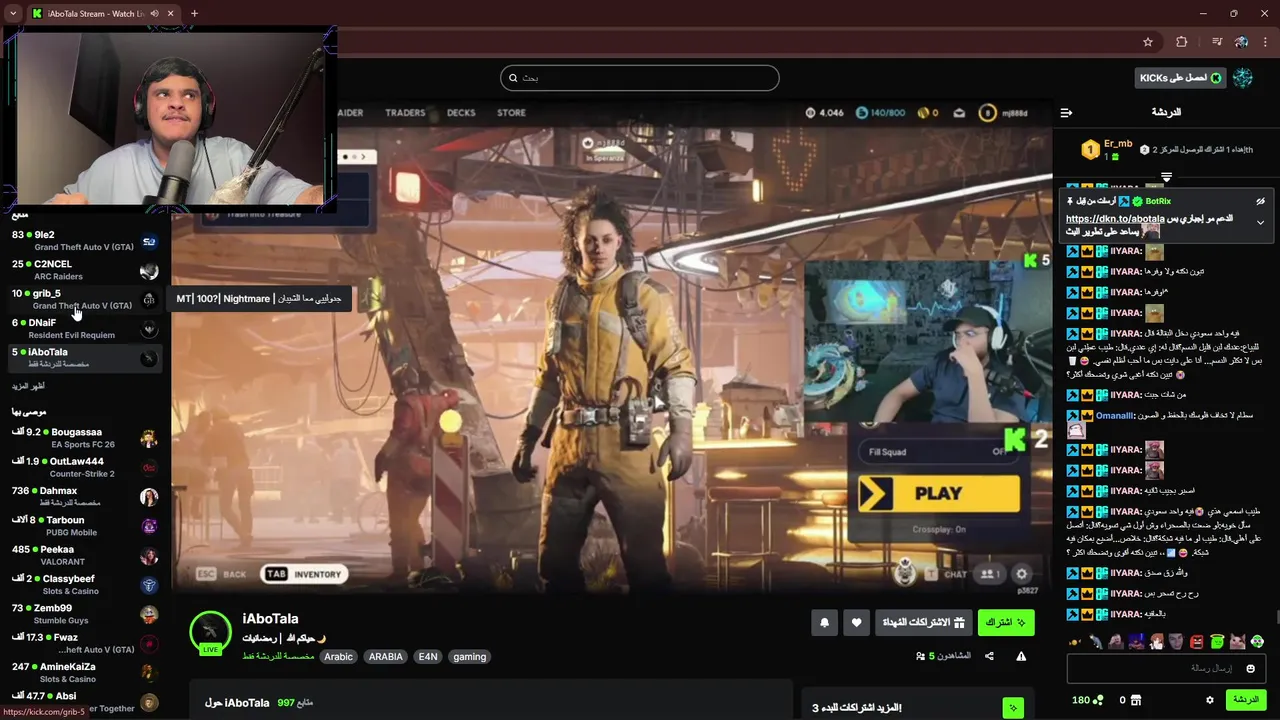Open the gift subscriptions button

[x=923, y=622]
